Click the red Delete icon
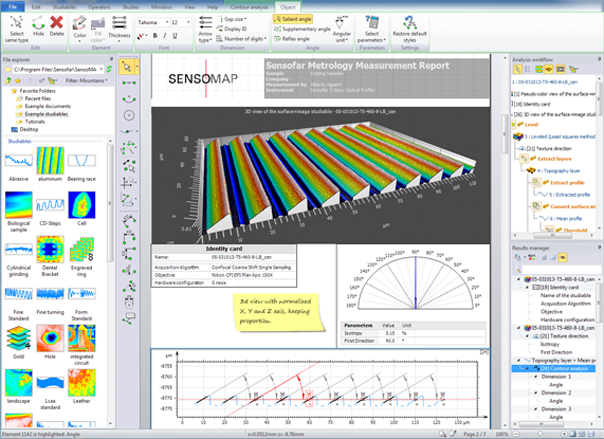604x439 pixels. click(57, 22)
